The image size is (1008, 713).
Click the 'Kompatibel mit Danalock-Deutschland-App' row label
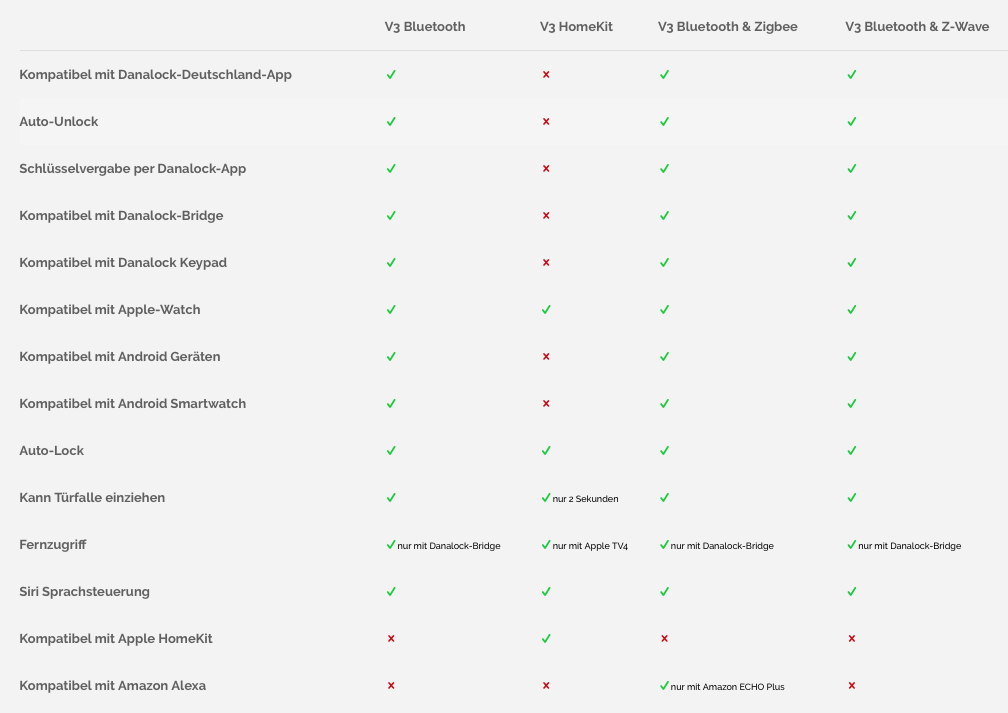[x=155, y=75]
